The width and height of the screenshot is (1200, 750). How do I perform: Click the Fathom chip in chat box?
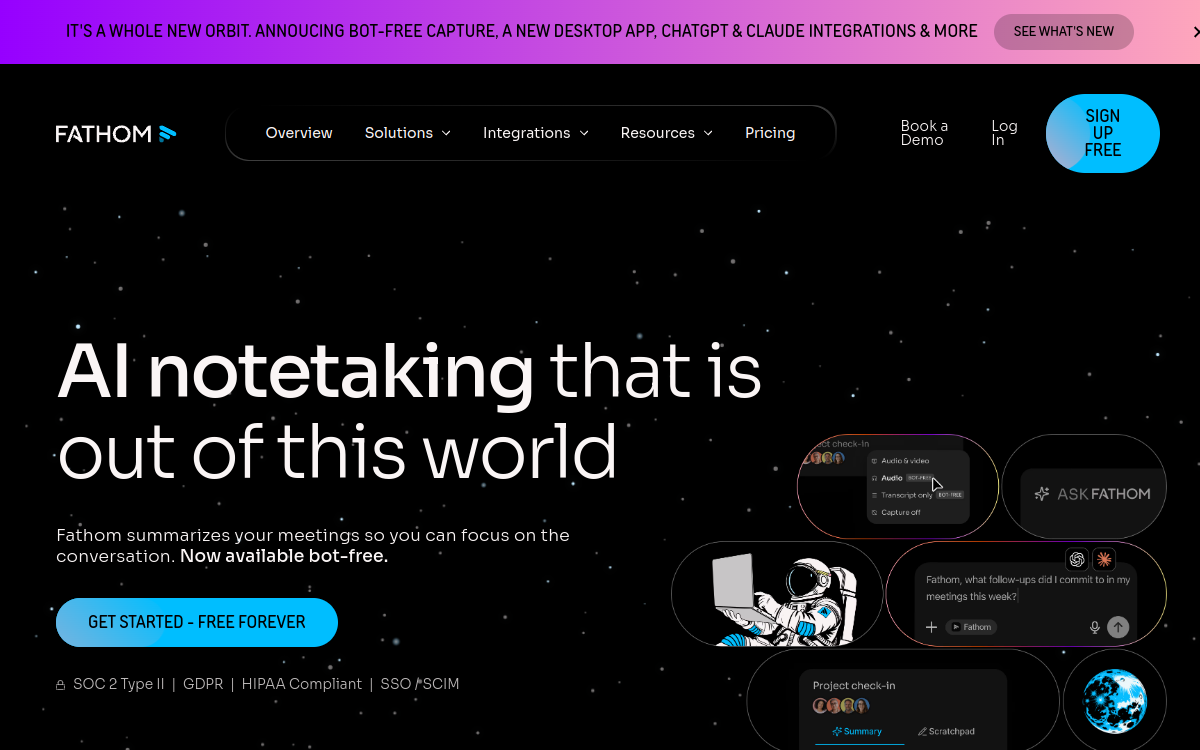coord(971,627)
